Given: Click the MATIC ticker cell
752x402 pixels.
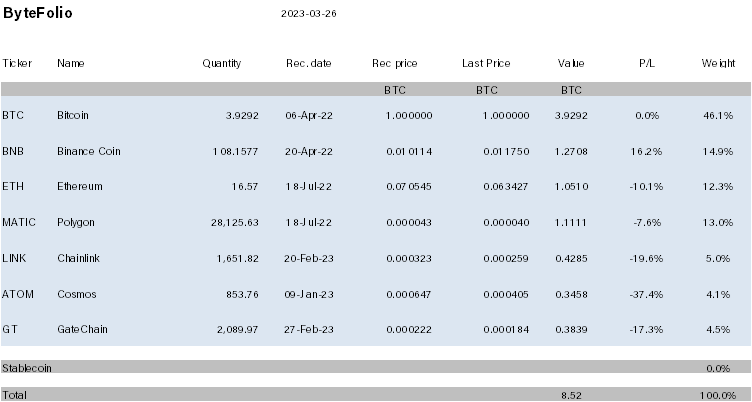Looking at the screenshot, I should 19,223.
